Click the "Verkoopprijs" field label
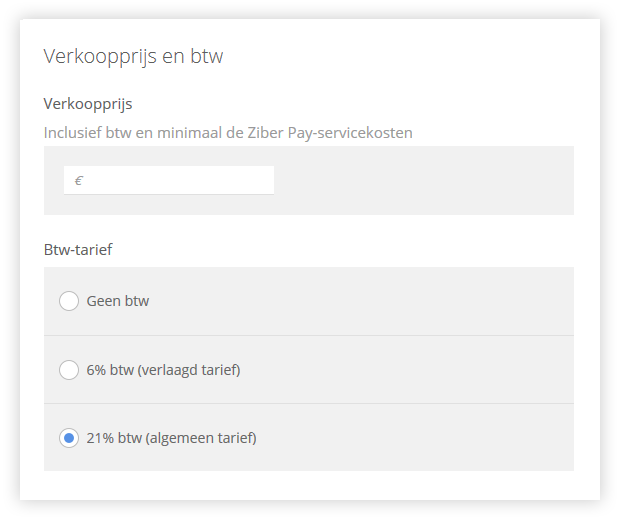The height and width of the screenshot is (520, 620). click(x=88, y=104)
